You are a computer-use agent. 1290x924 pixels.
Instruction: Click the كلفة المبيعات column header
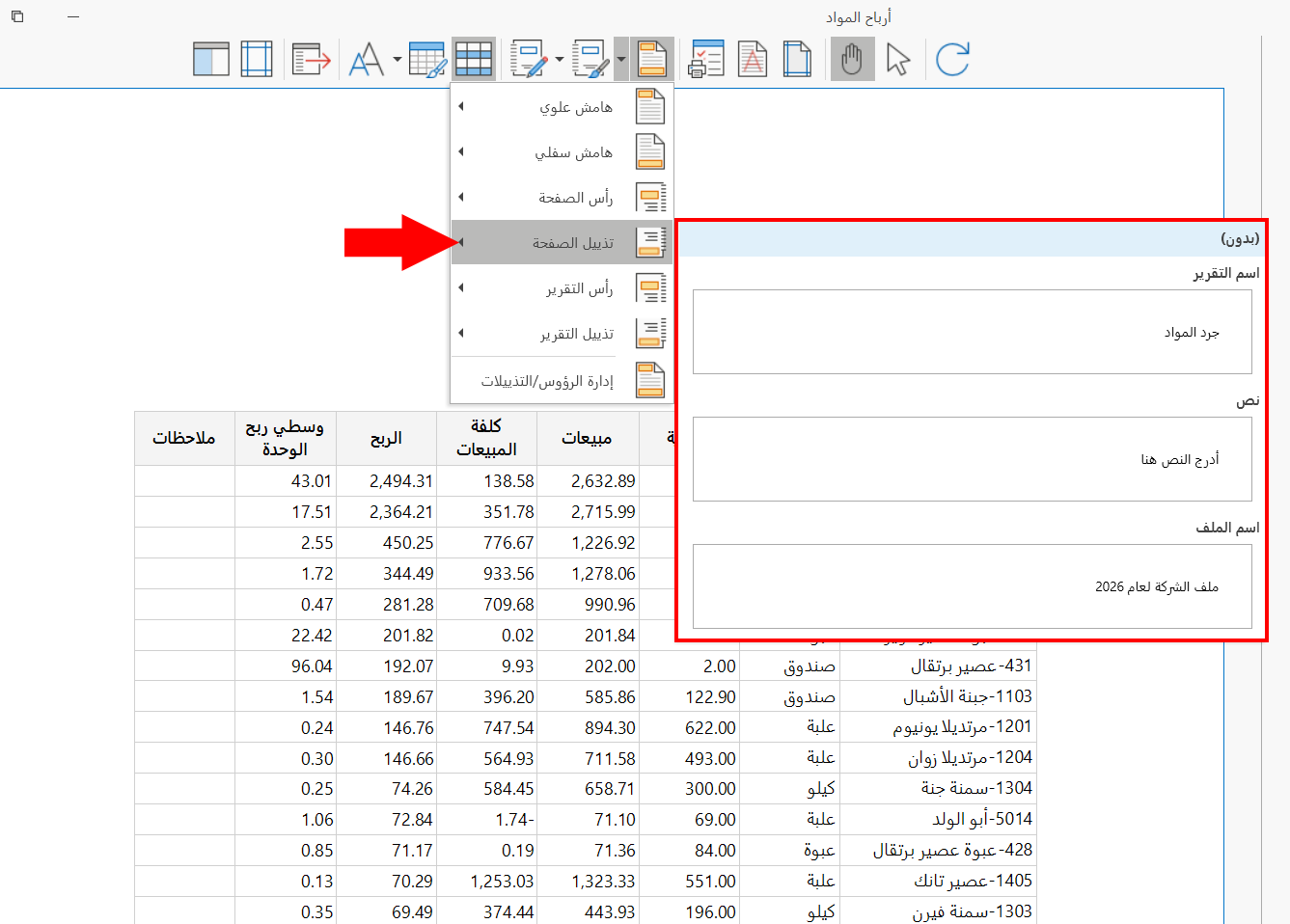[486, 438]
